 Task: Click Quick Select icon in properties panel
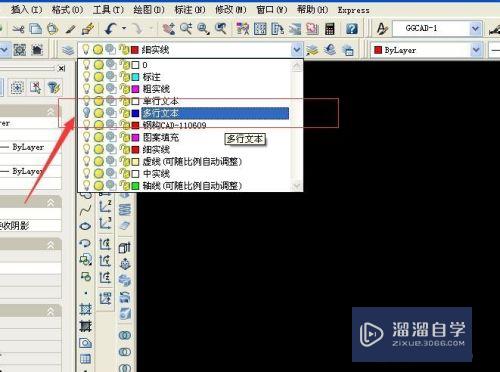(x=54, y=87)
